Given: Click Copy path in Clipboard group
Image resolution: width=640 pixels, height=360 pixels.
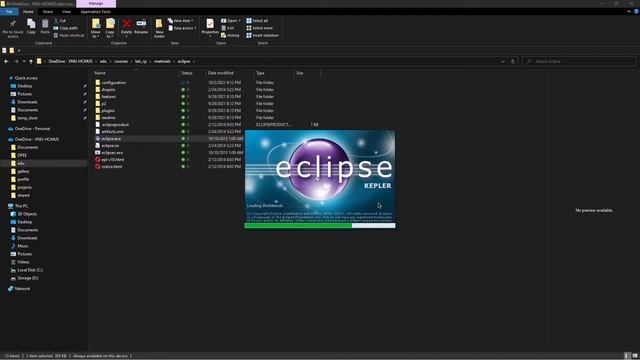Looking at the screenshot, I should click(x=65, y=28).
